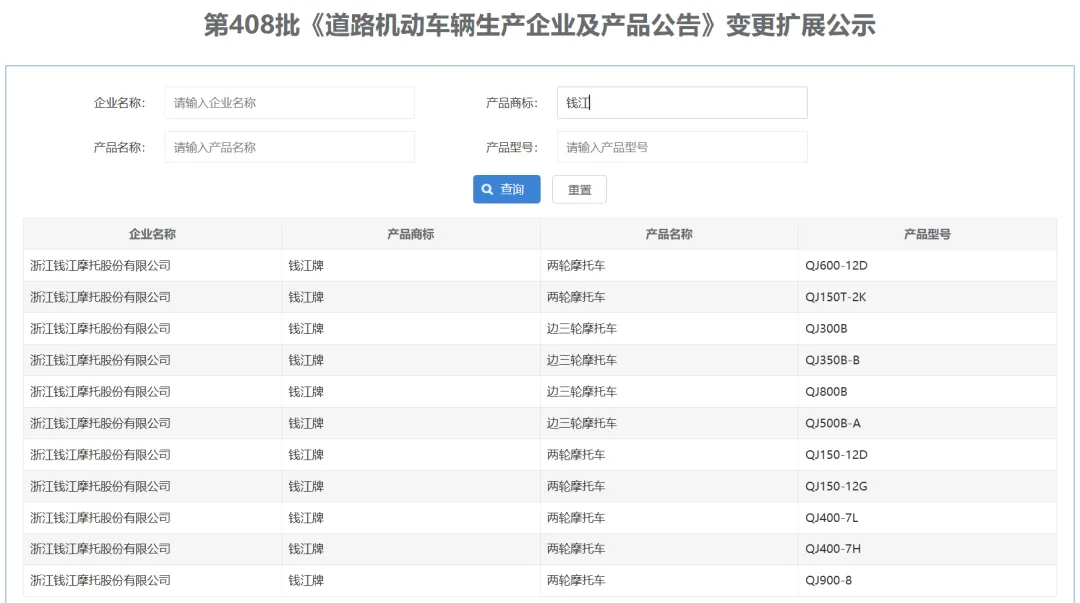Focus the 产品商标 input containing 钱江

click(x=682, y=103)
